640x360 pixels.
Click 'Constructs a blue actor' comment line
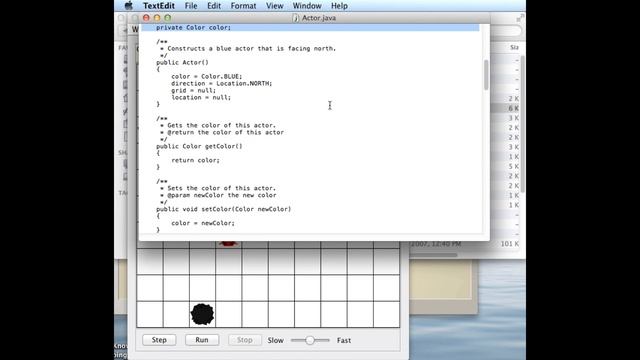[248, 48]
